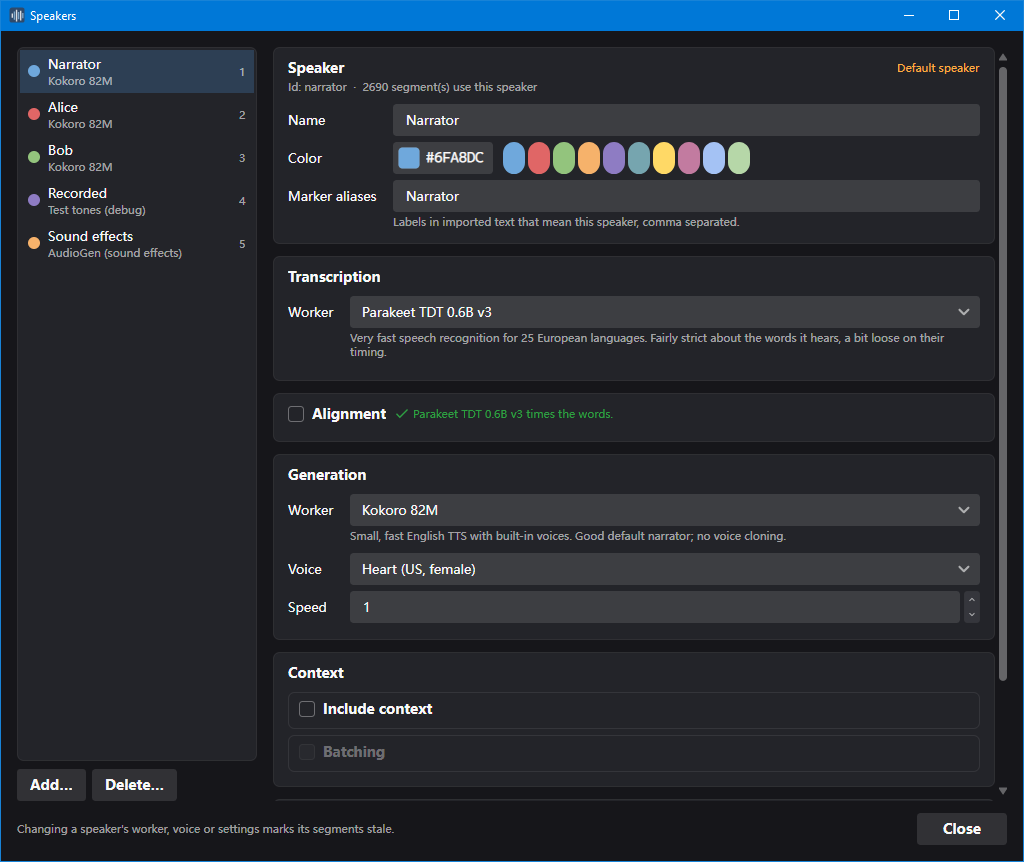The width and height of the screenshot is (1024, 862).
Task: Click the Close button at bottom right
Action: point(961,829)
